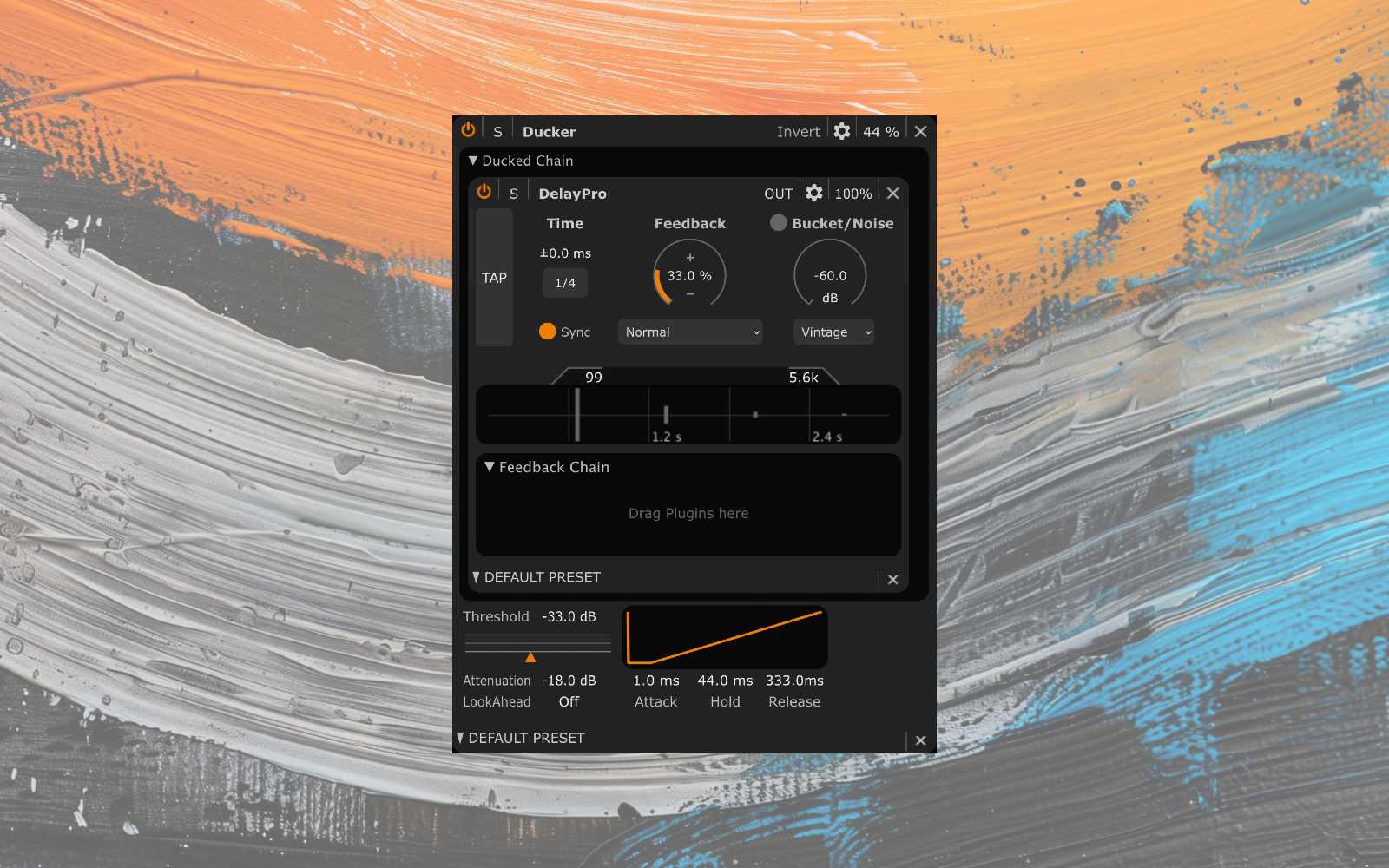Click the 99 low-cut filter handle
This screenshot has width=1389, height=868.
(594, 377)
